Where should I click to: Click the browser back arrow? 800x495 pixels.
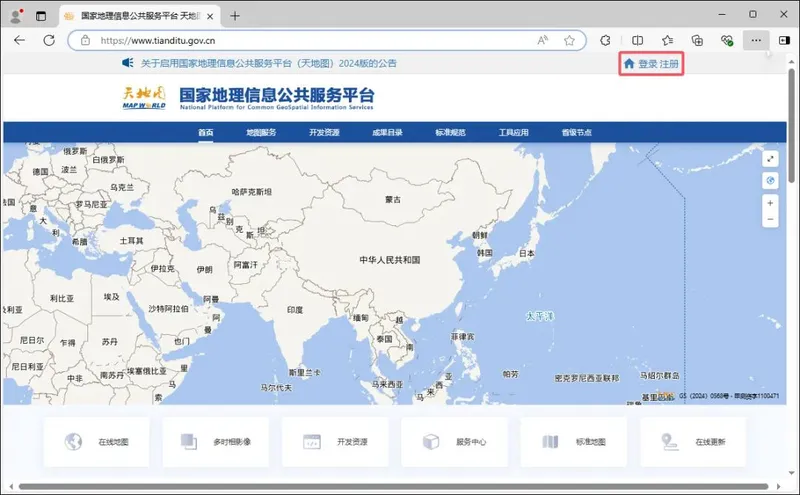tap(19, 40)
